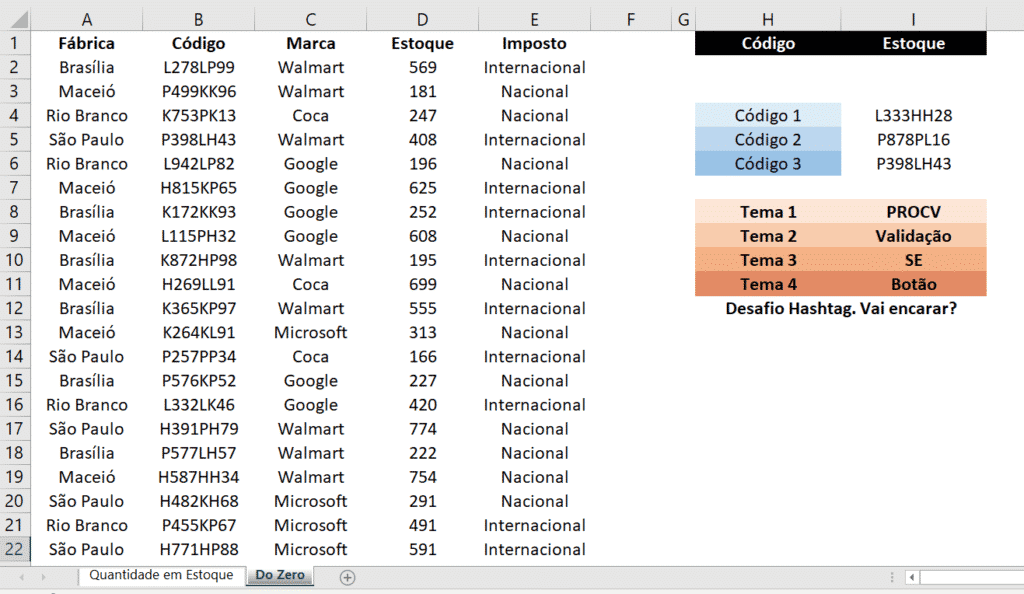Select column header D labeled Estoque
Image resolution: width=1024 pixels, height=594 pixels.
coord(422,18)
